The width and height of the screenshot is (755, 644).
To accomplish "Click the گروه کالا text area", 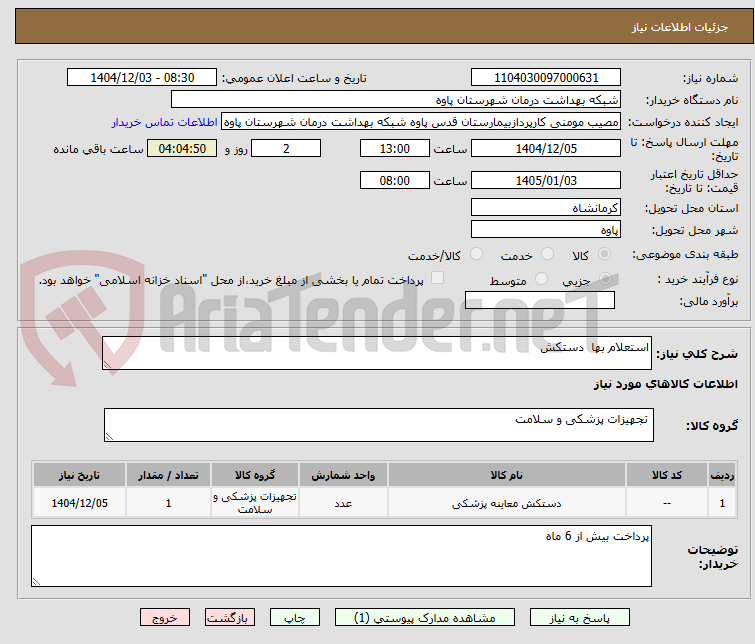I will tap(378, 425).
